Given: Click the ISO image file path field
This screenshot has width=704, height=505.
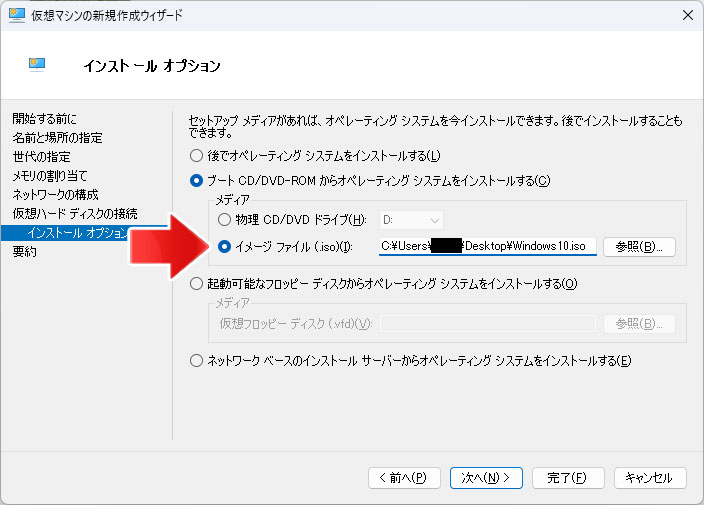Looking at the screenshot, I should [x=488, y=246].
